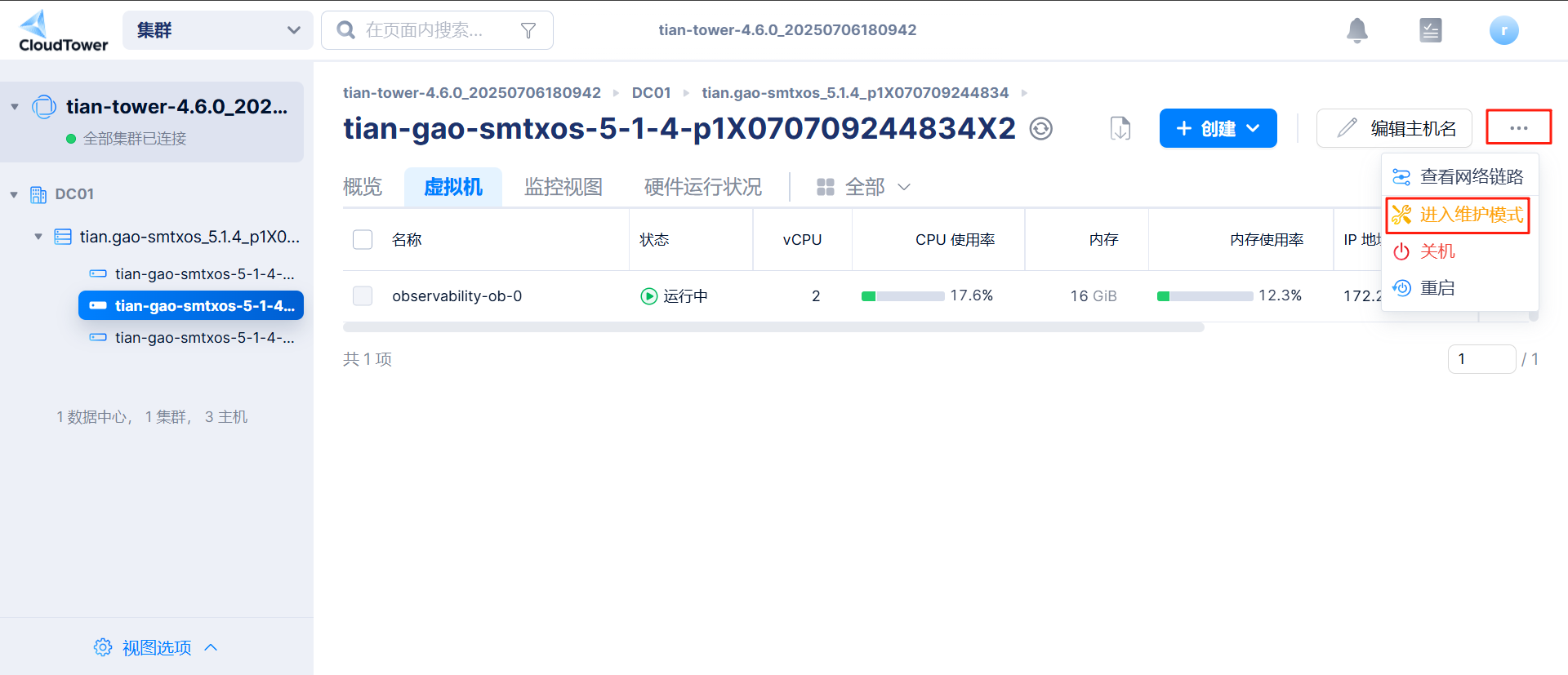Viewport: 1568px width, 675px height.
Task: Select the observability-ob-0 row checkbox
Action: click(363, 295)
